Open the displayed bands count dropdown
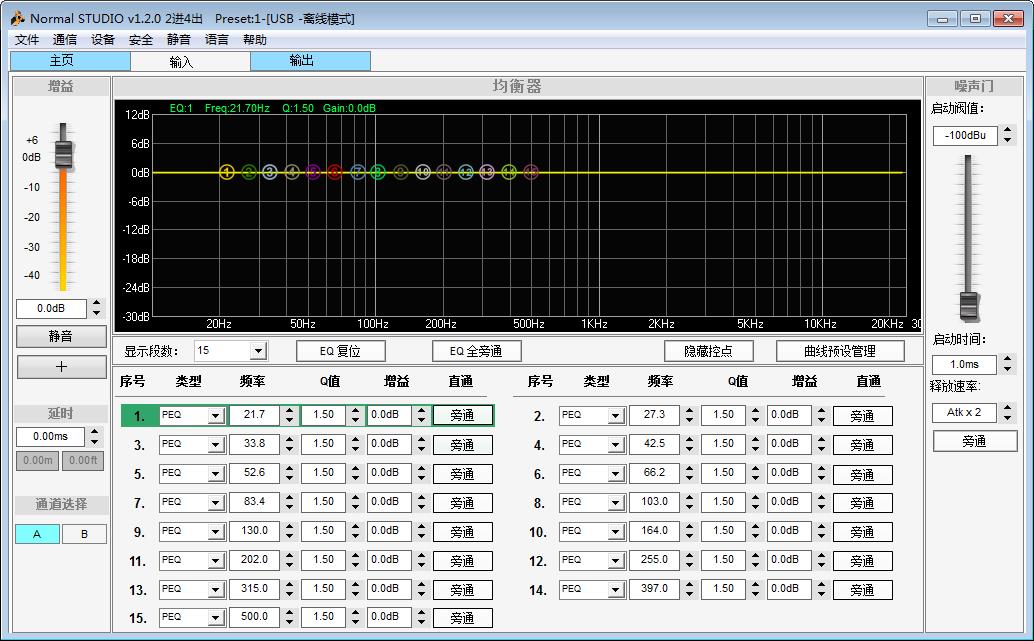Viewport: 1034px width, 641px height. pyautogui.click(x=258, y=351)
